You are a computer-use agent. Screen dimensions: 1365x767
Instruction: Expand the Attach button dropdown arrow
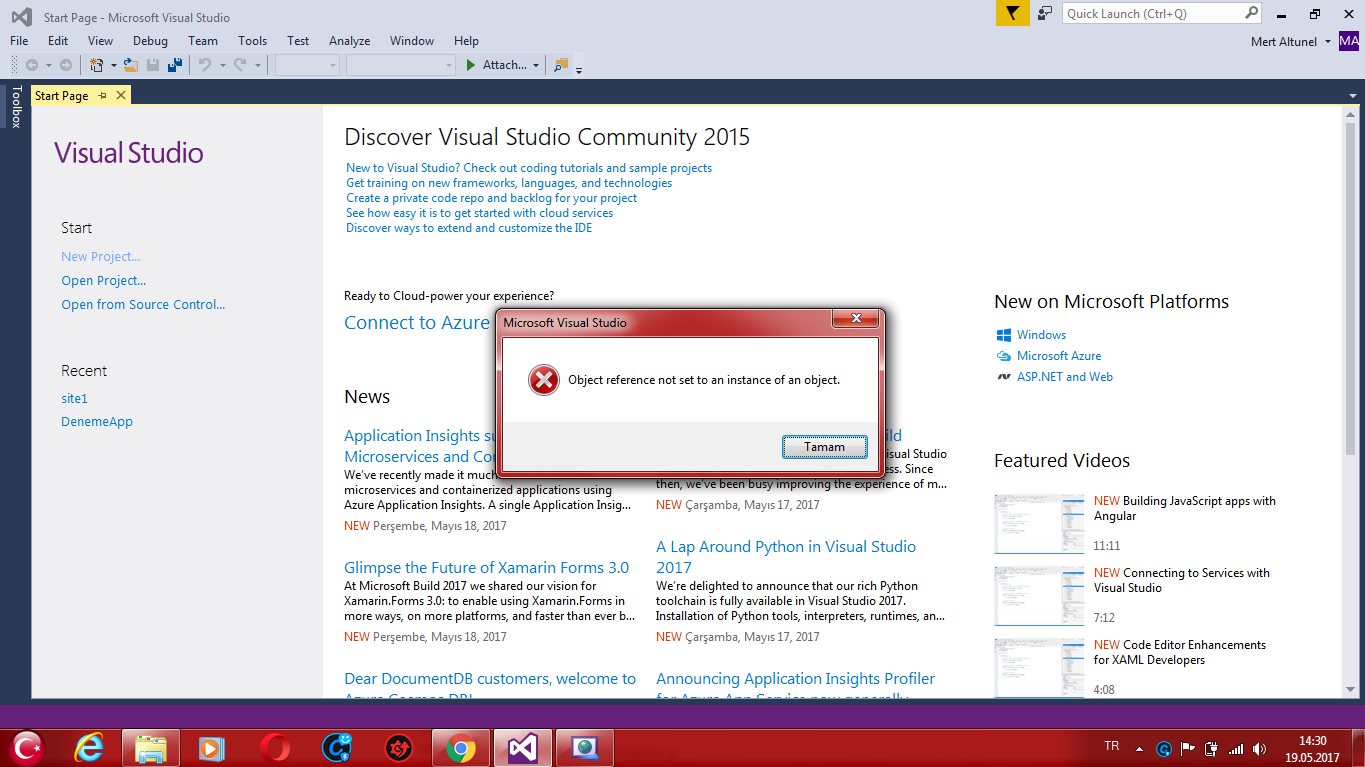(536, 65)
